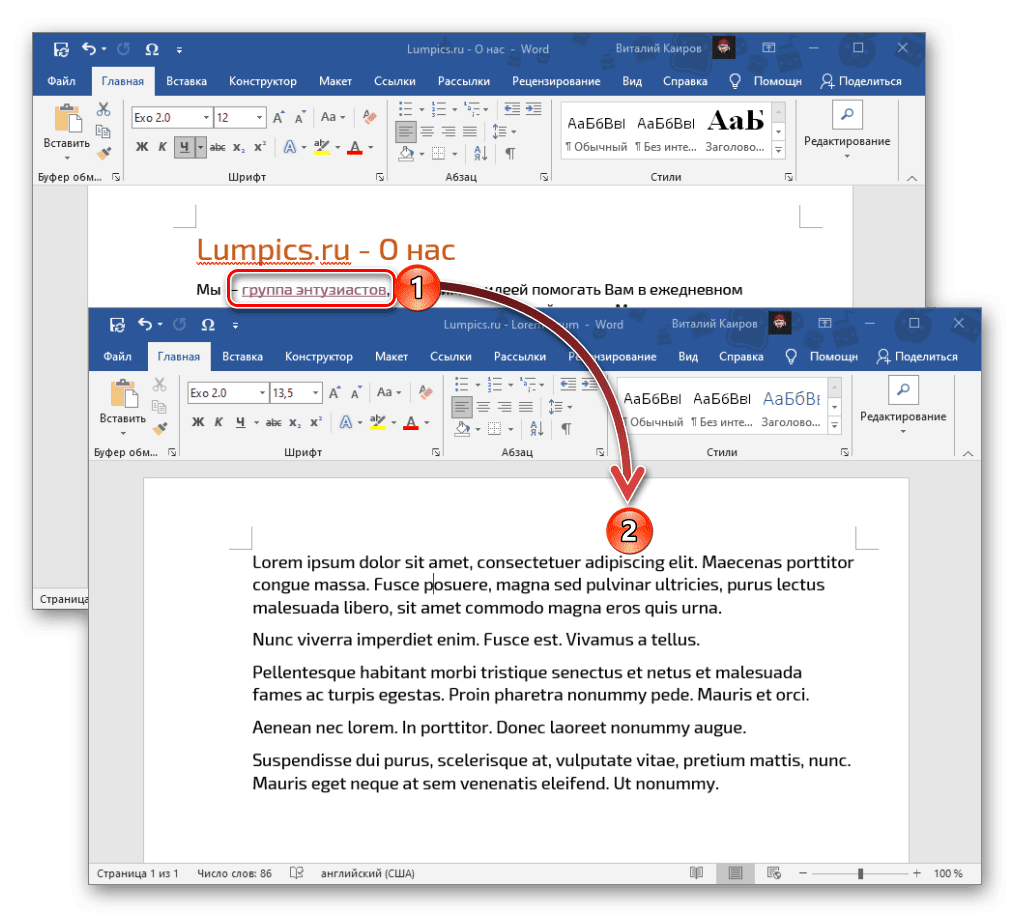Open font size 13,5 dropdown in front window
This screenshot has width=1014, height=917.
[x=316, y=393]
